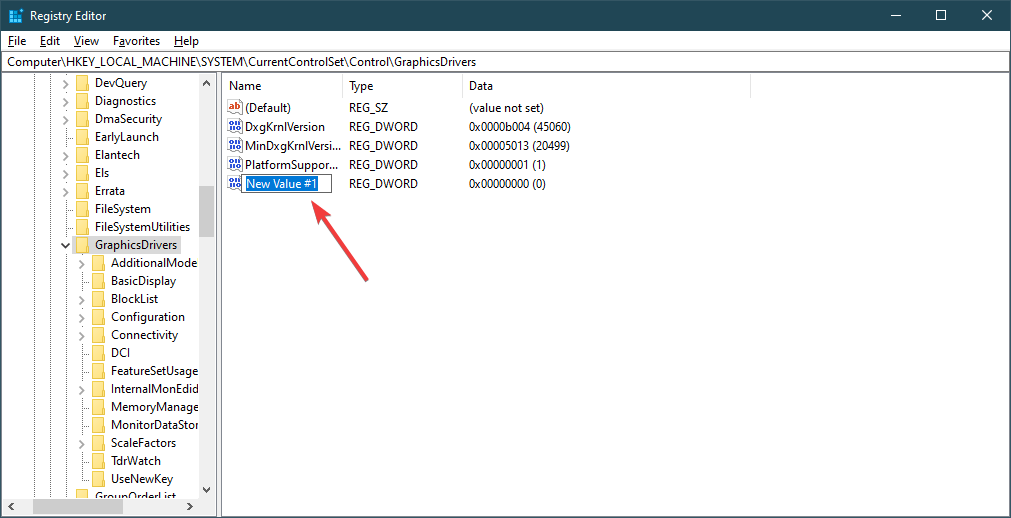Open the Edit menu
Viewport: 1011px width, 518px height.
[x=50, y=41]
